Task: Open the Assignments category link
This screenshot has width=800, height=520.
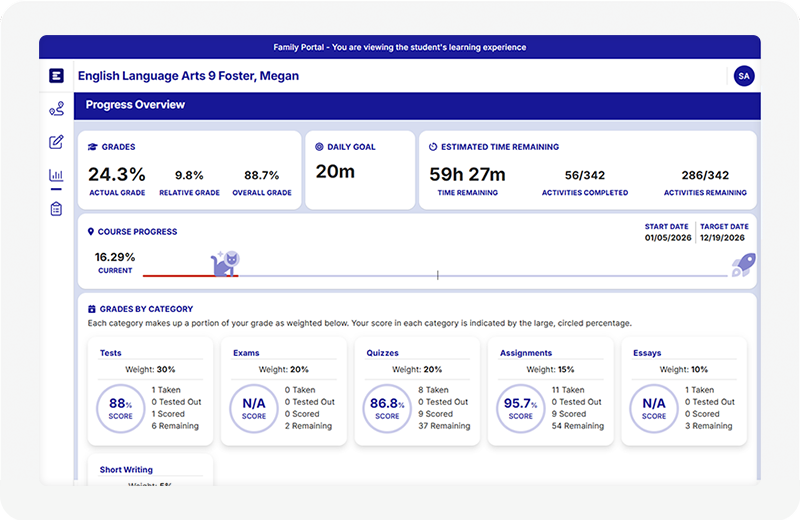Action: (526, 353)
